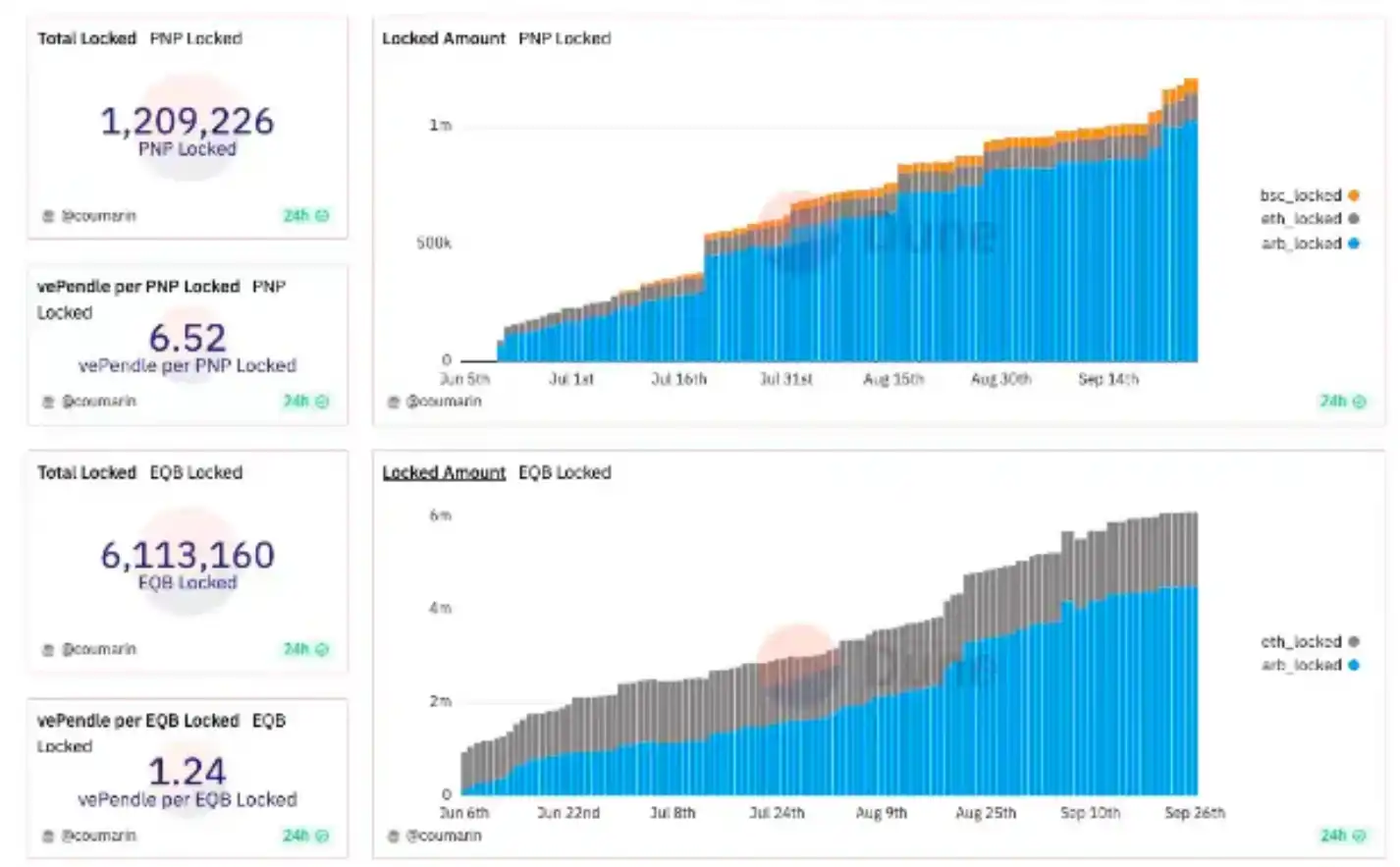This screenshot has height=867, width=1400.
Task: Open the @coumarin link under the PNP Locked Amount chart
Action: coord(444,402)
